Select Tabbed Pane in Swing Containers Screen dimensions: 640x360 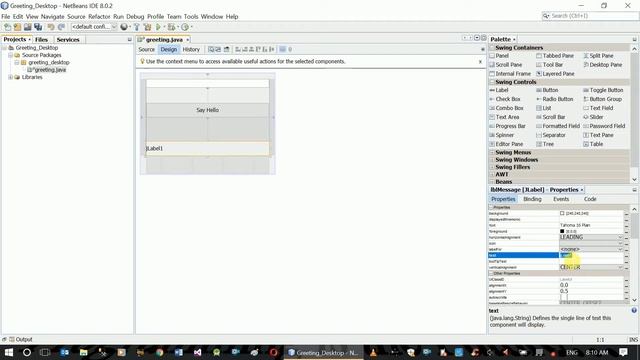point(555,56)
